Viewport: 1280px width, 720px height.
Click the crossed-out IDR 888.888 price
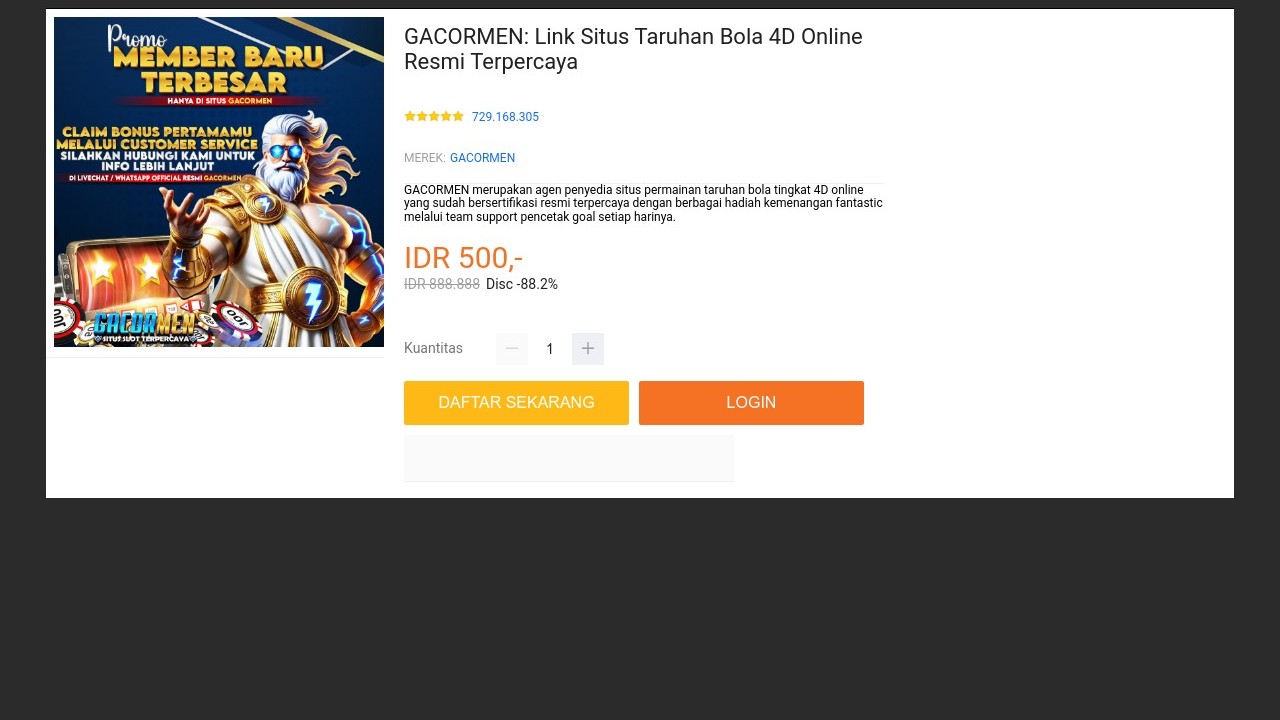[442, 284]
